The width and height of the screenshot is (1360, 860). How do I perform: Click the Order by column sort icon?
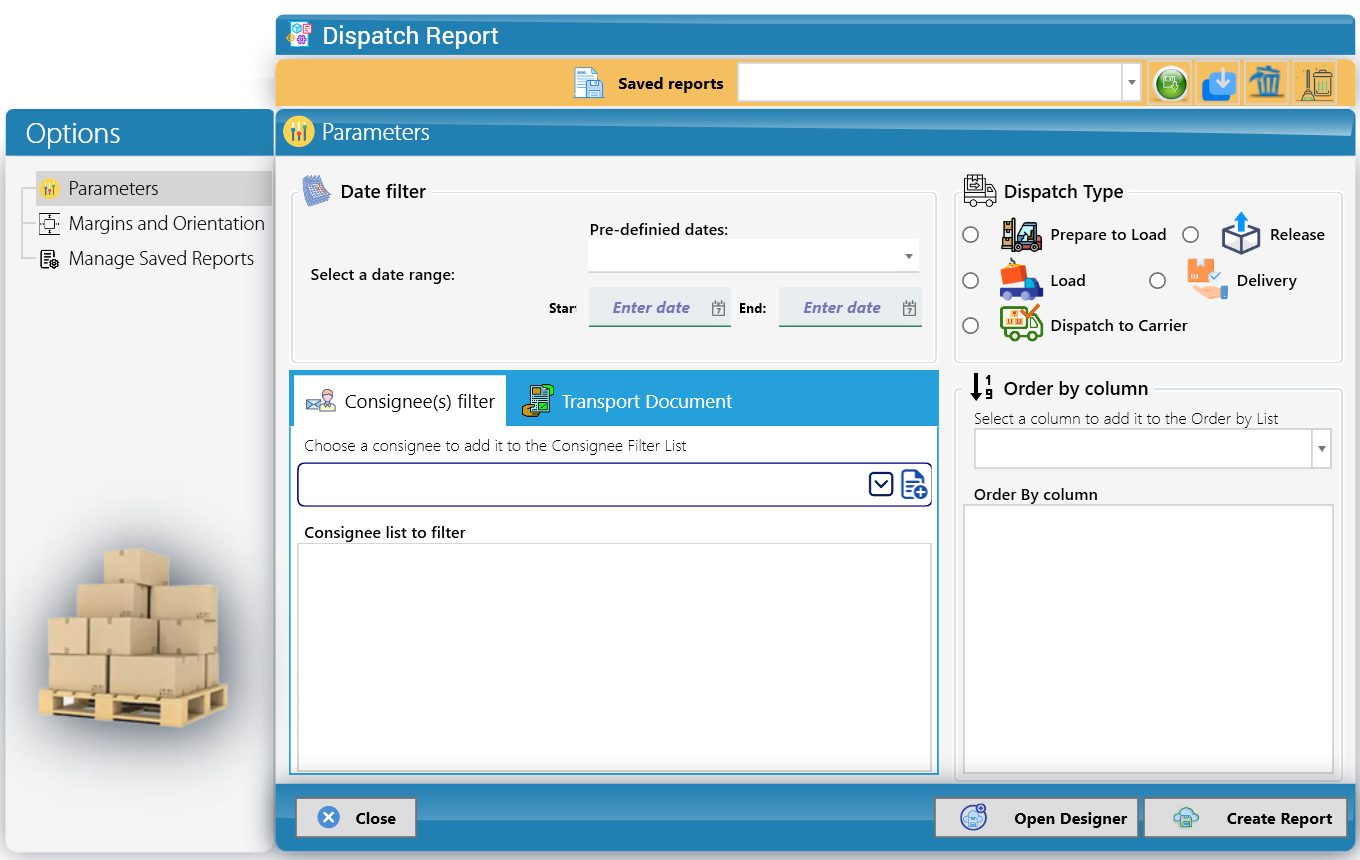(982, 388)
